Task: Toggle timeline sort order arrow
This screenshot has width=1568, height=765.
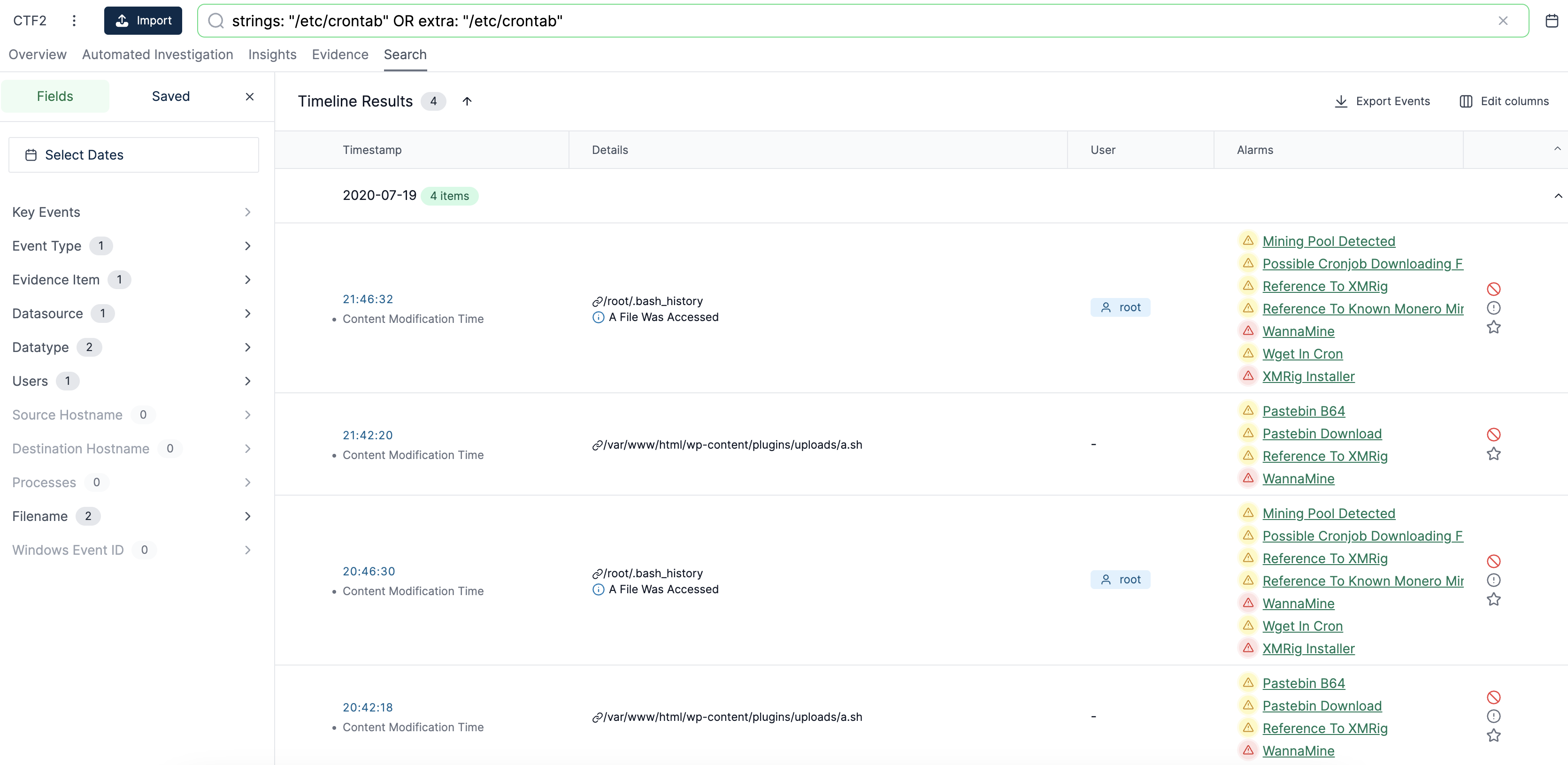Action: point(467,102)
